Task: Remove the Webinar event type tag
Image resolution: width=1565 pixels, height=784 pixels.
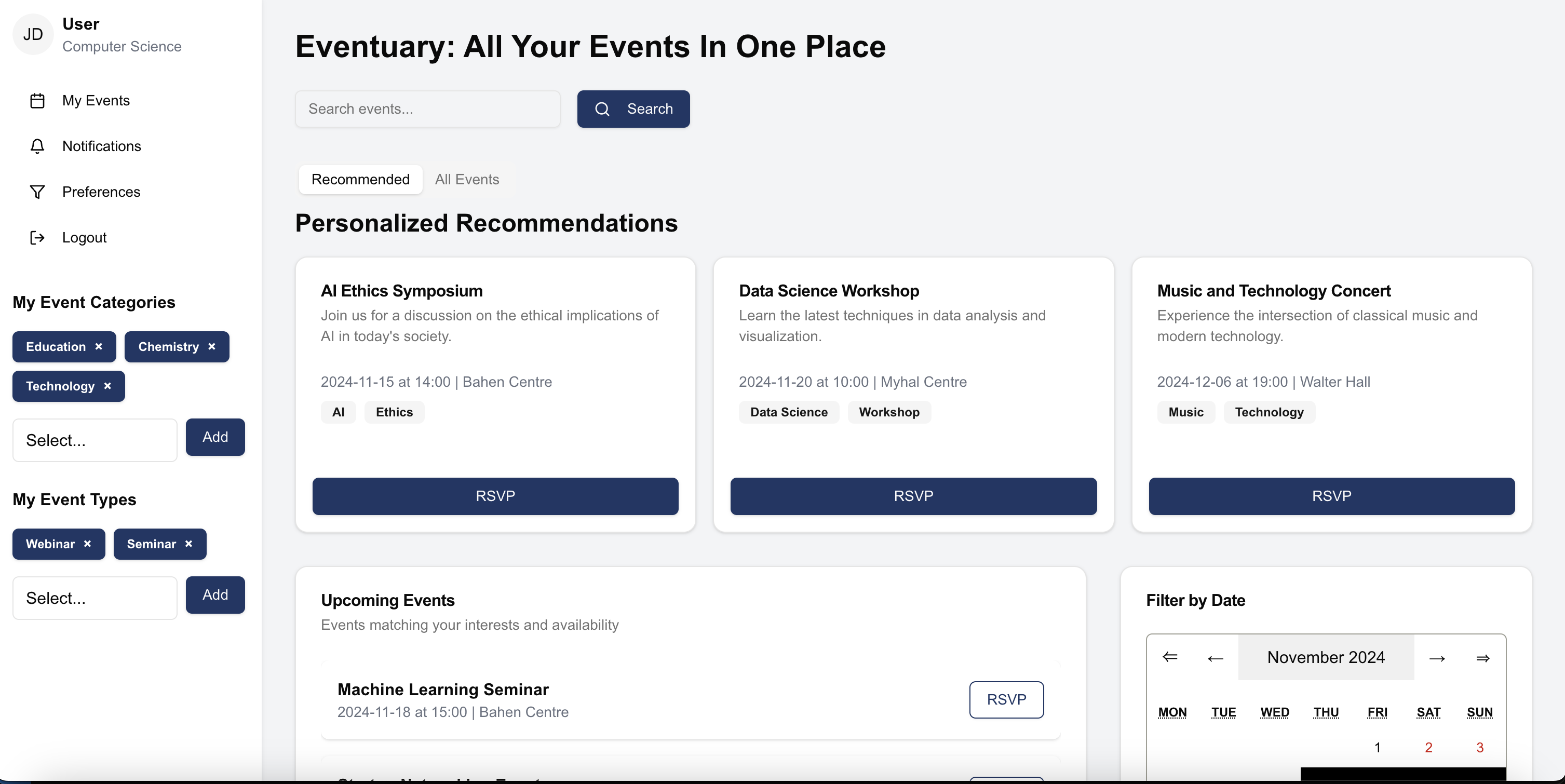Action: 87,544
